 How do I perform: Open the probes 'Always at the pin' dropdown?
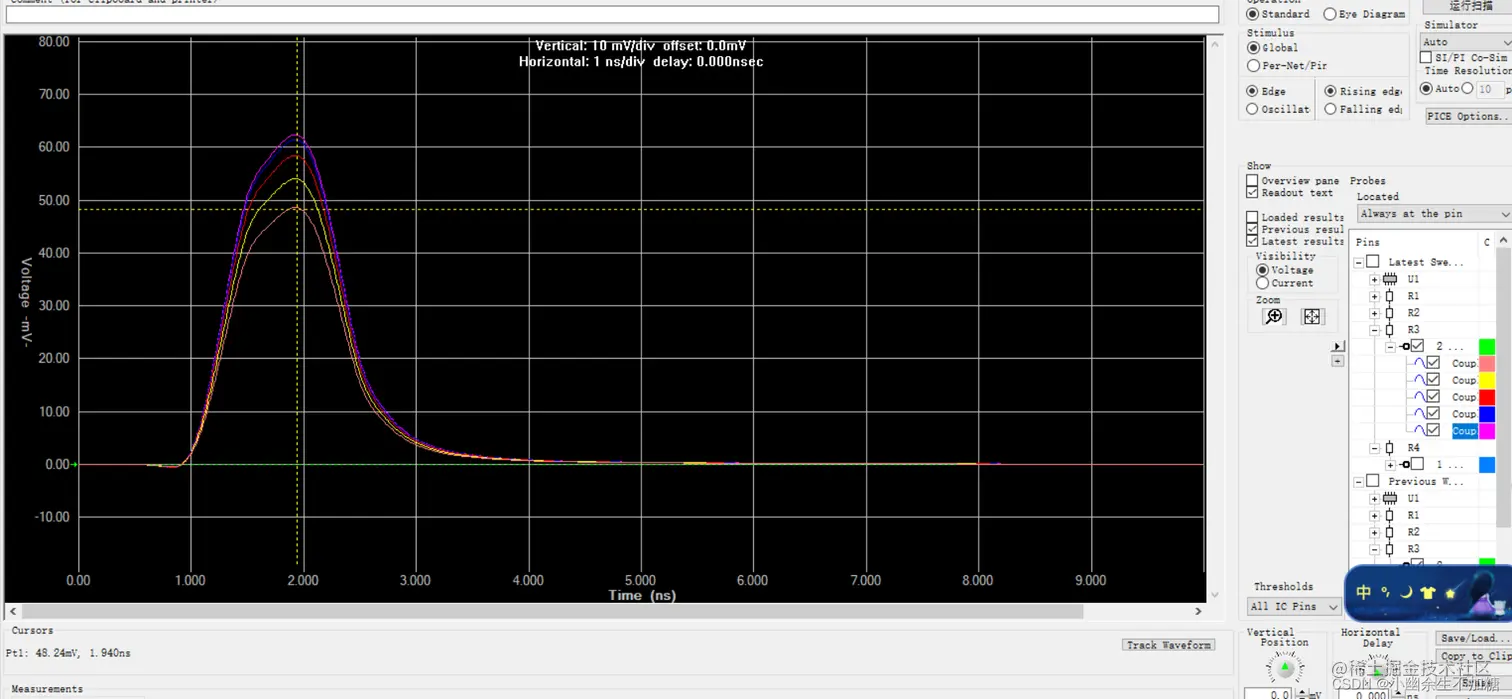pyautogui.click(x=1433, y=214)
